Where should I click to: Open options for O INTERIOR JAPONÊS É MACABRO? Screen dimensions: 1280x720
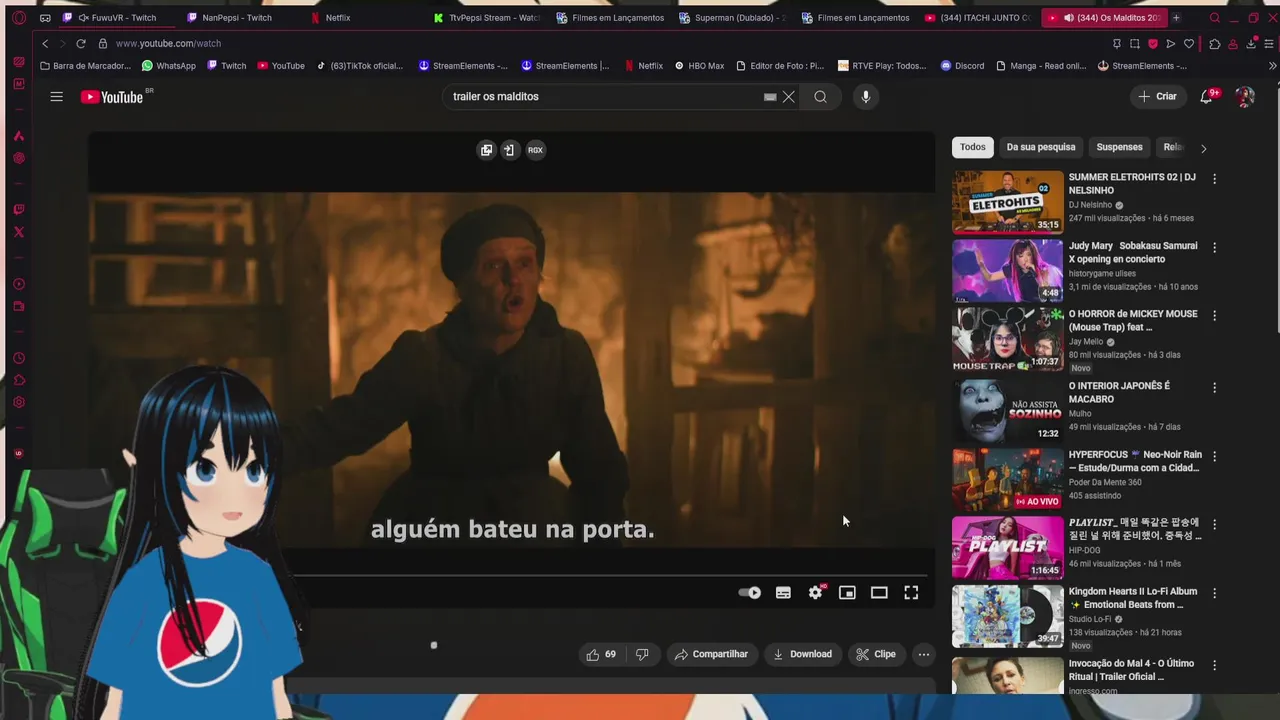pos(1214,387)
